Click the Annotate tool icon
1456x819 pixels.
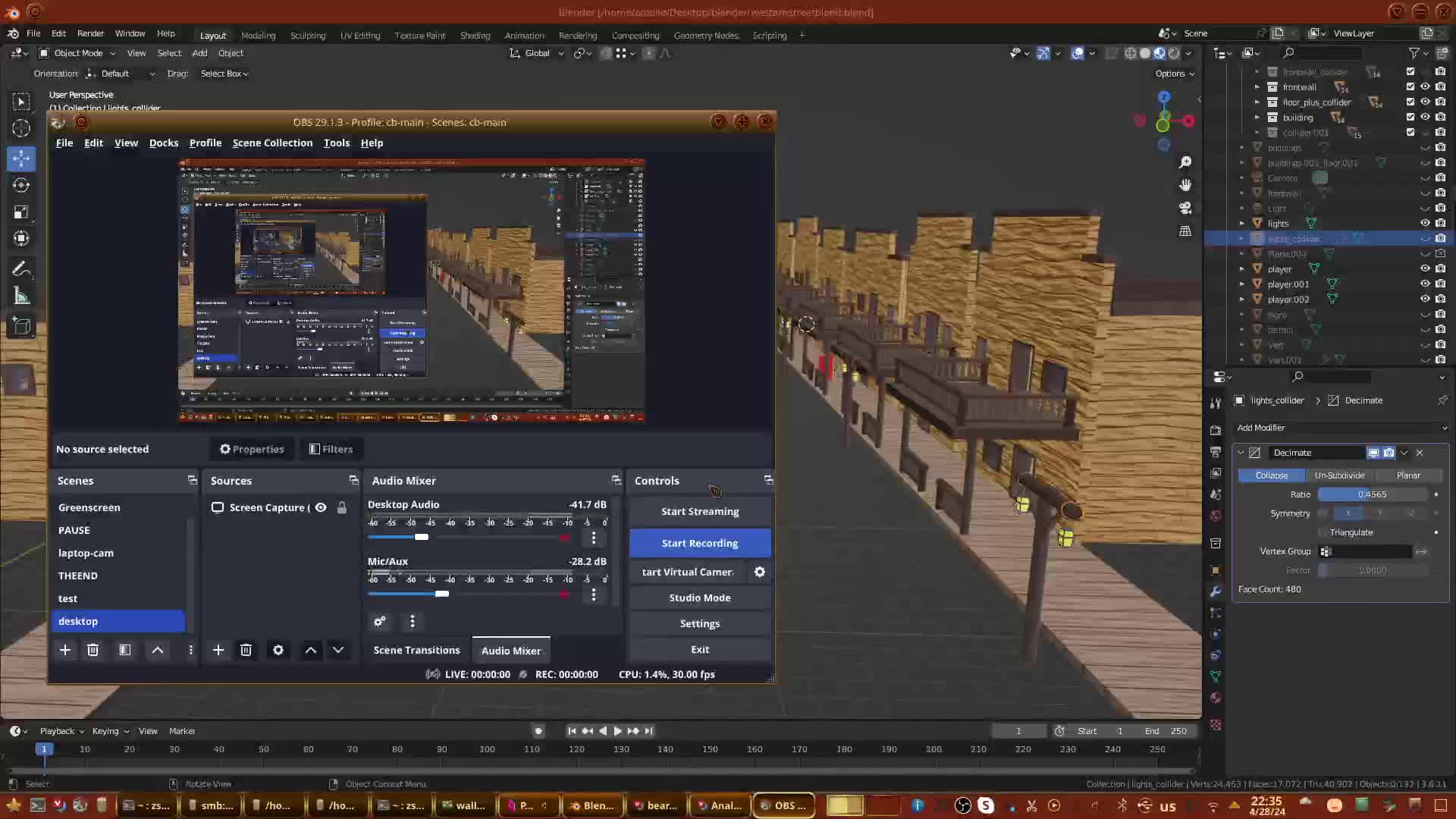pyautogui.click(x=21, y=269)
